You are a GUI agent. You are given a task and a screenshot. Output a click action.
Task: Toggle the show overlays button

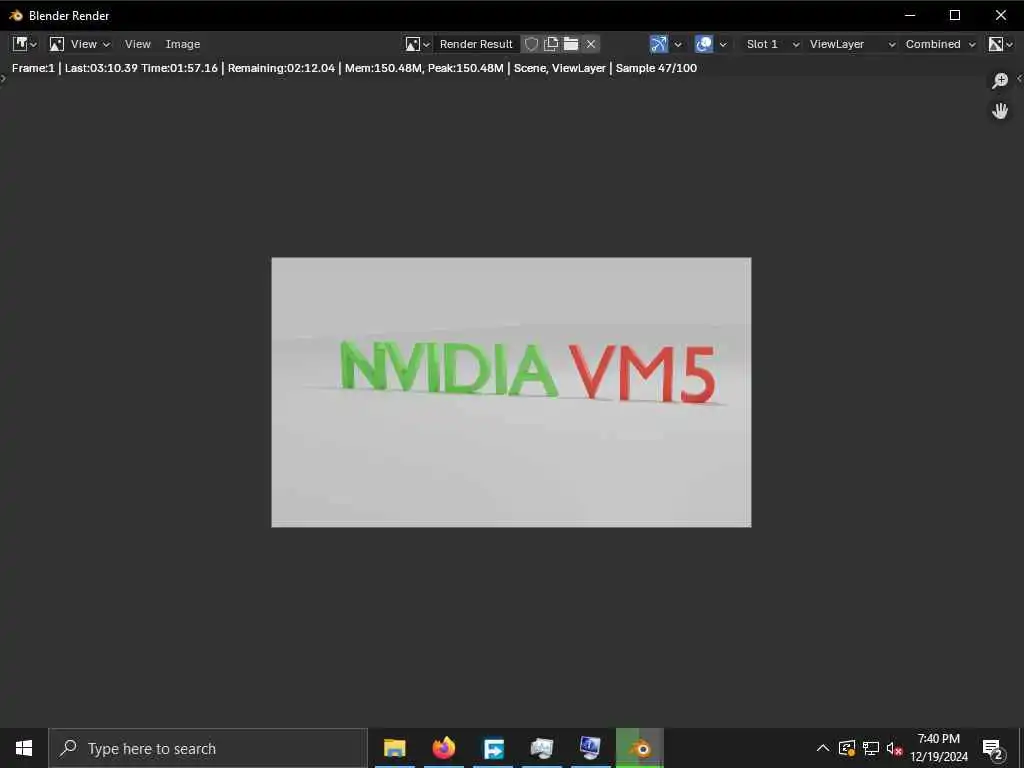pos(703,44)
